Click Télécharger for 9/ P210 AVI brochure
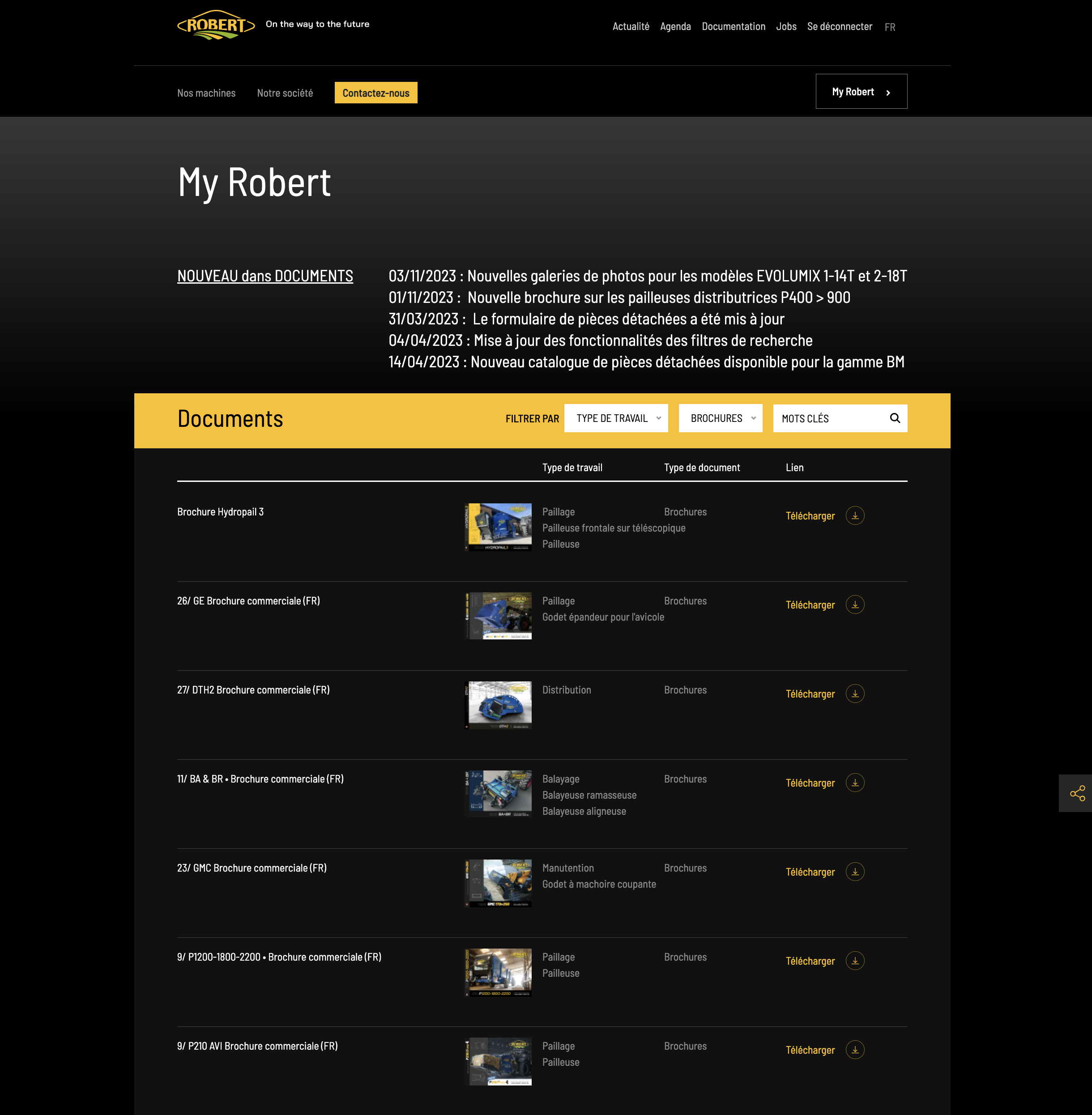This screenshot has height=1115, width=1092. click(x=810, y=1050)
